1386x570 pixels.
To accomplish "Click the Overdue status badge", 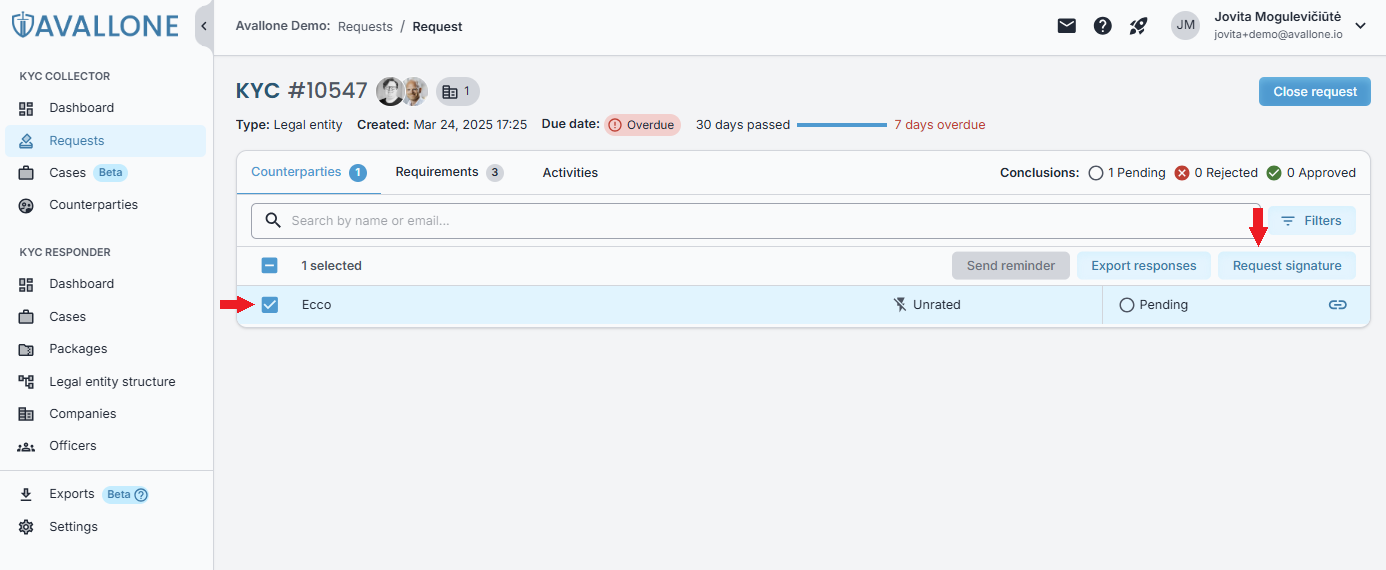I will (642, 125).
